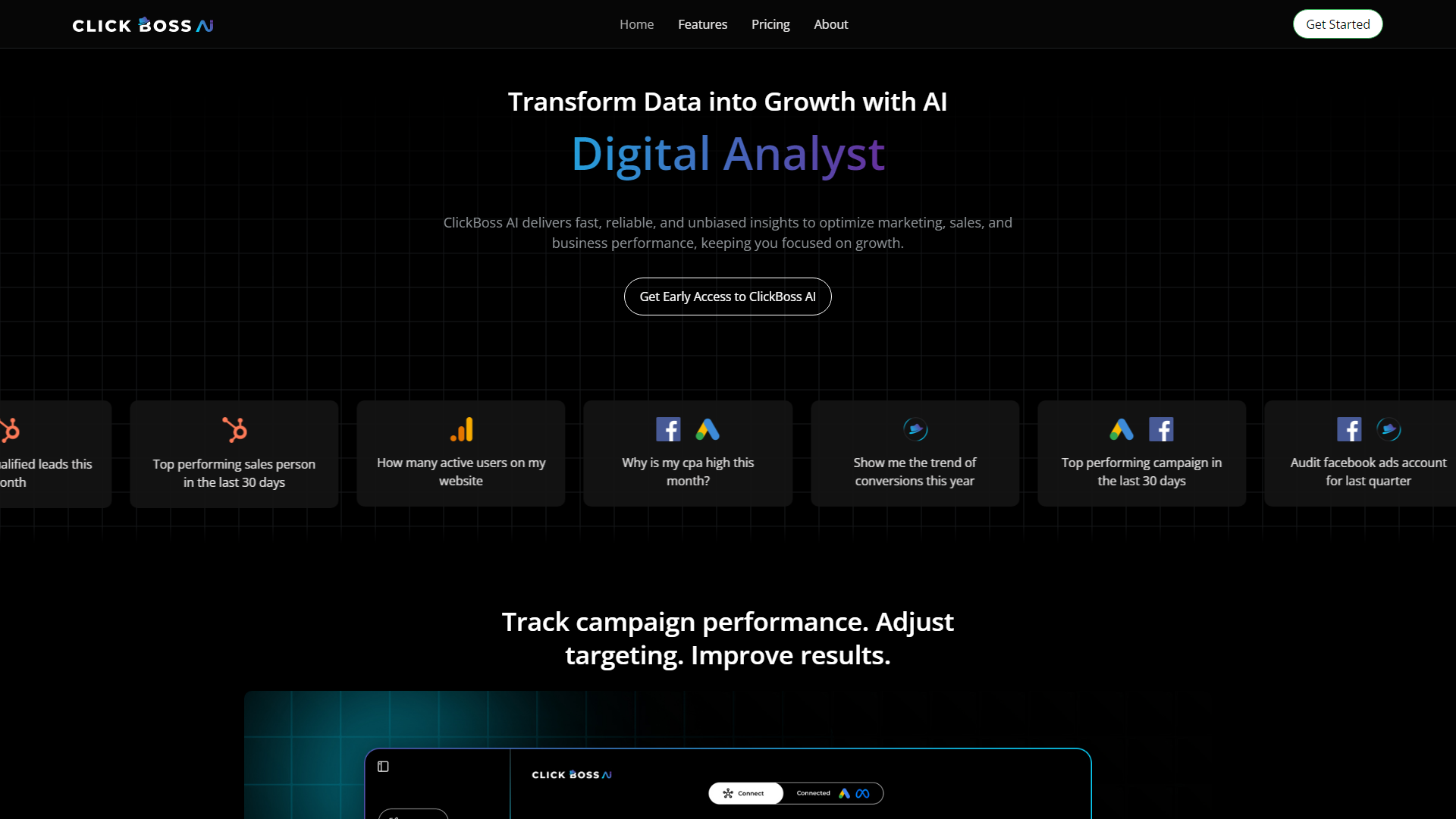Click the Facebook icon on CPA card
The height and width of the screenshot is (819, 1456).
(x=669, y=428)
